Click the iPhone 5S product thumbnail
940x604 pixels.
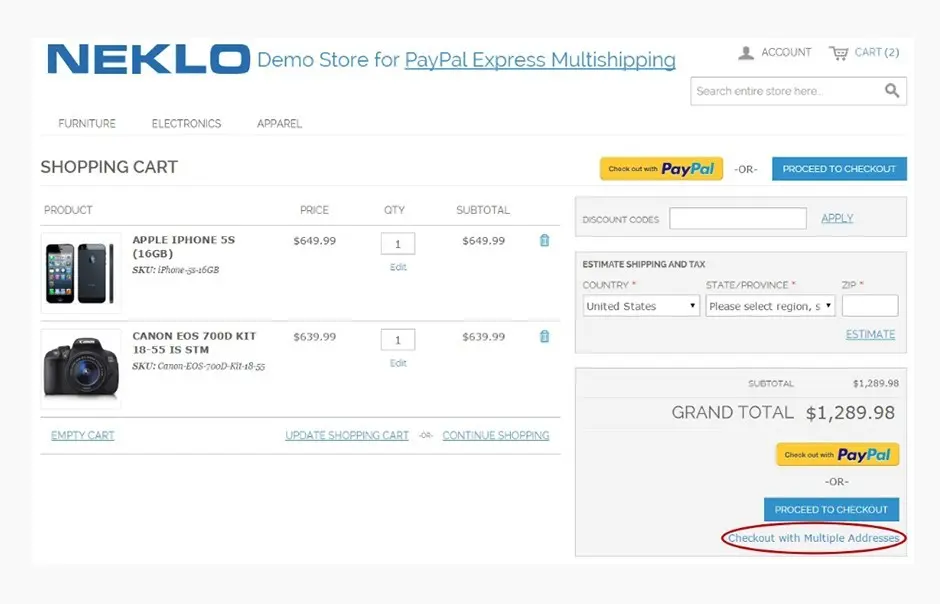click(81, 273)
